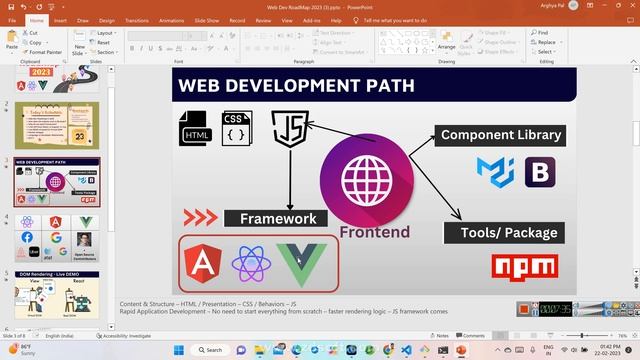Open Microsoft Edge from the taskbar
Screen dimensions: 640x360
pyautogui.click(x=296, y=350)
